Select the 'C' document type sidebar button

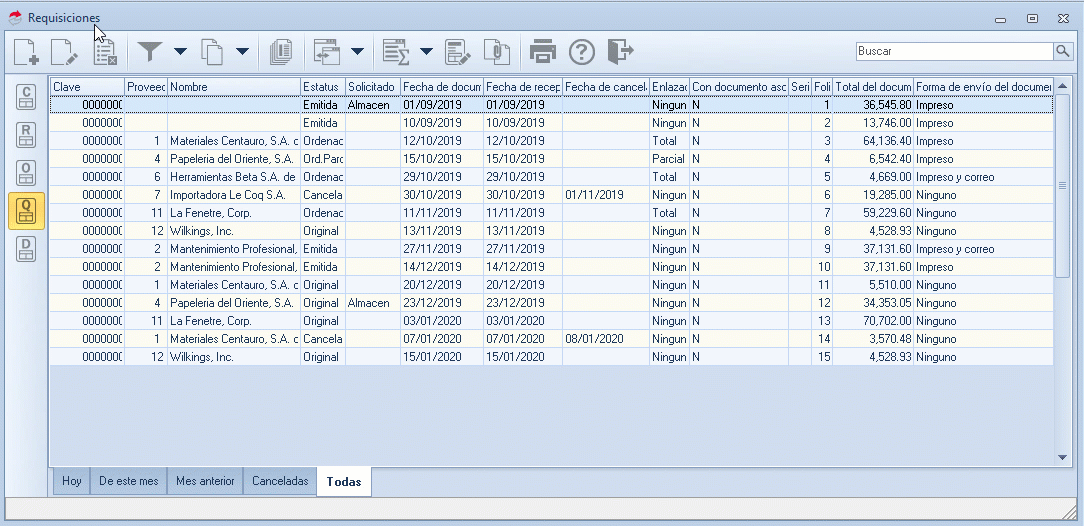[x=27, y=97]
